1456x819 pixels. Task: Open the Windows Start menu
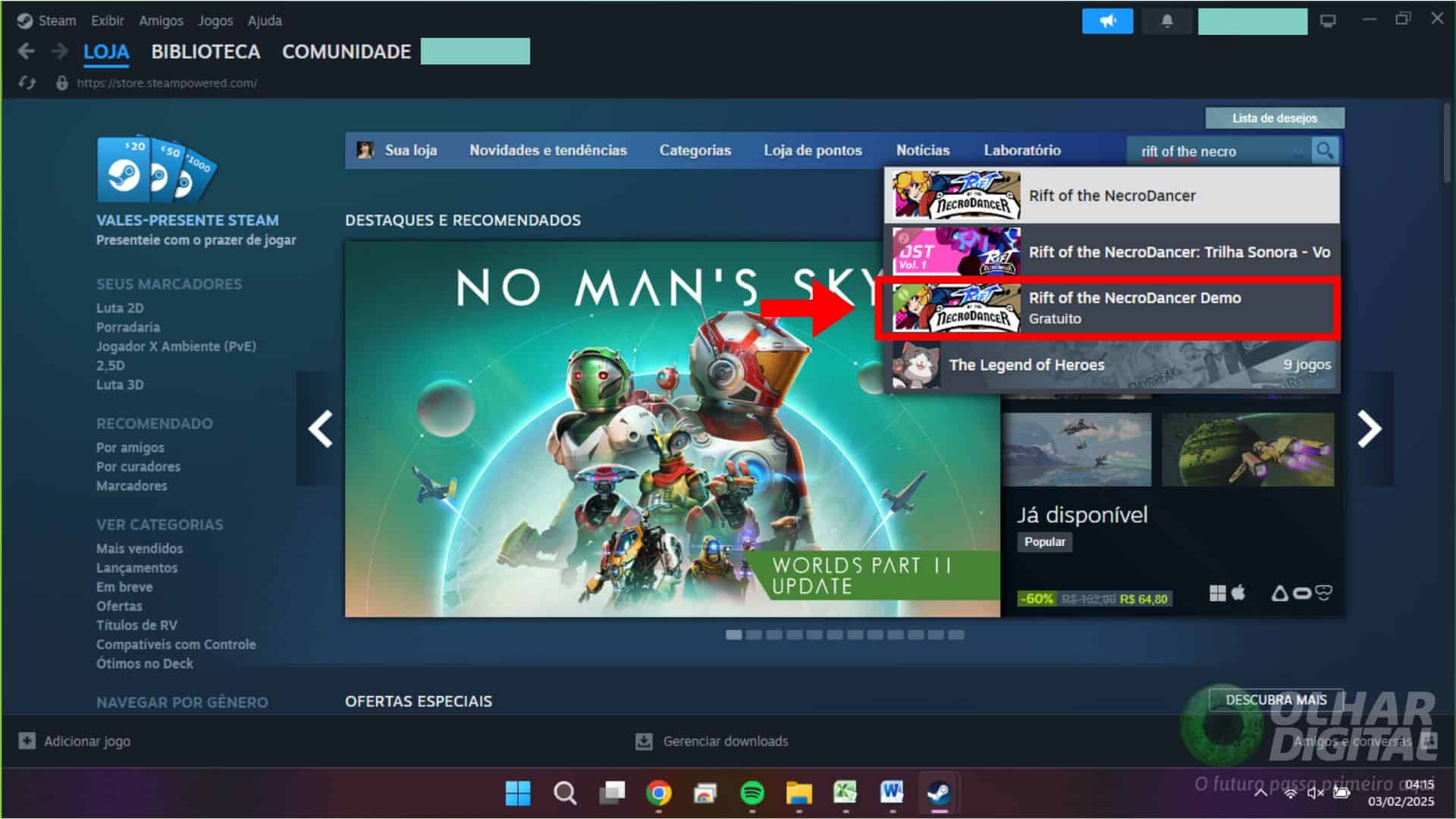tap(518, 793)
